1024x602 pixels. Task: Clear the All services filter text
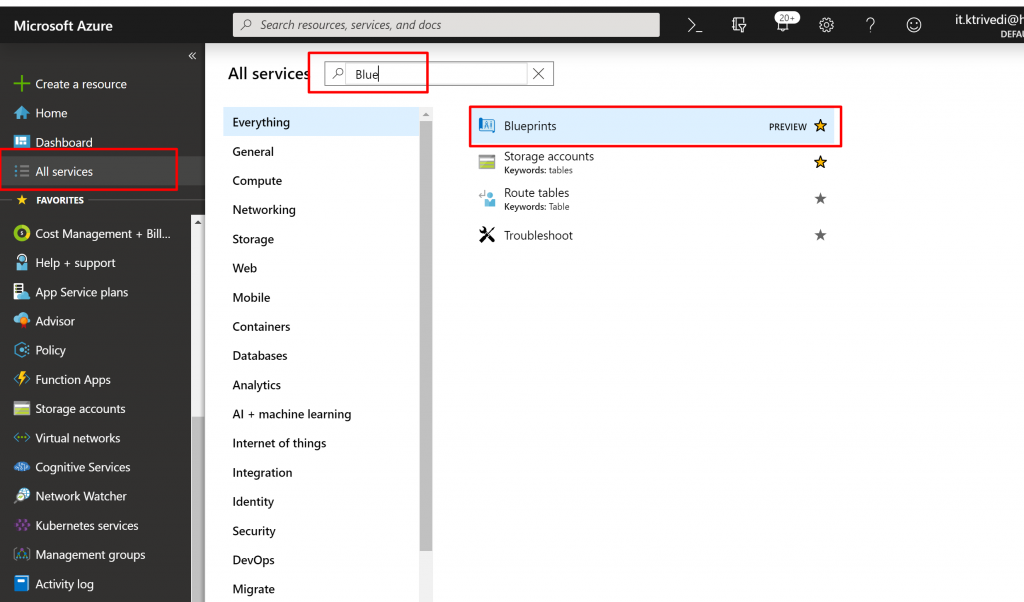[x=539, y=74]
